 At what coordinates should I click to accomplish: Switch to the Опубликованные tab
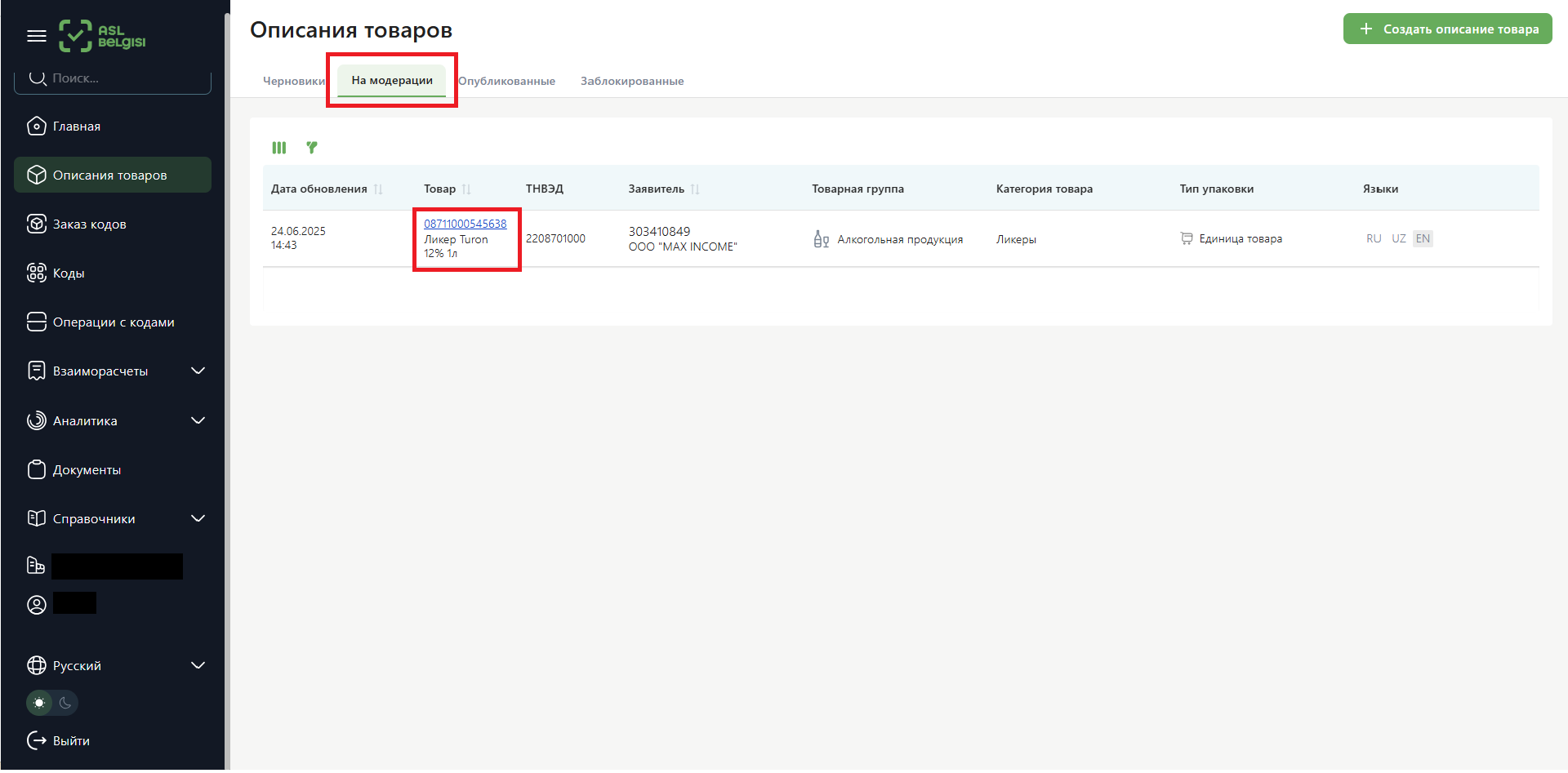506,81
